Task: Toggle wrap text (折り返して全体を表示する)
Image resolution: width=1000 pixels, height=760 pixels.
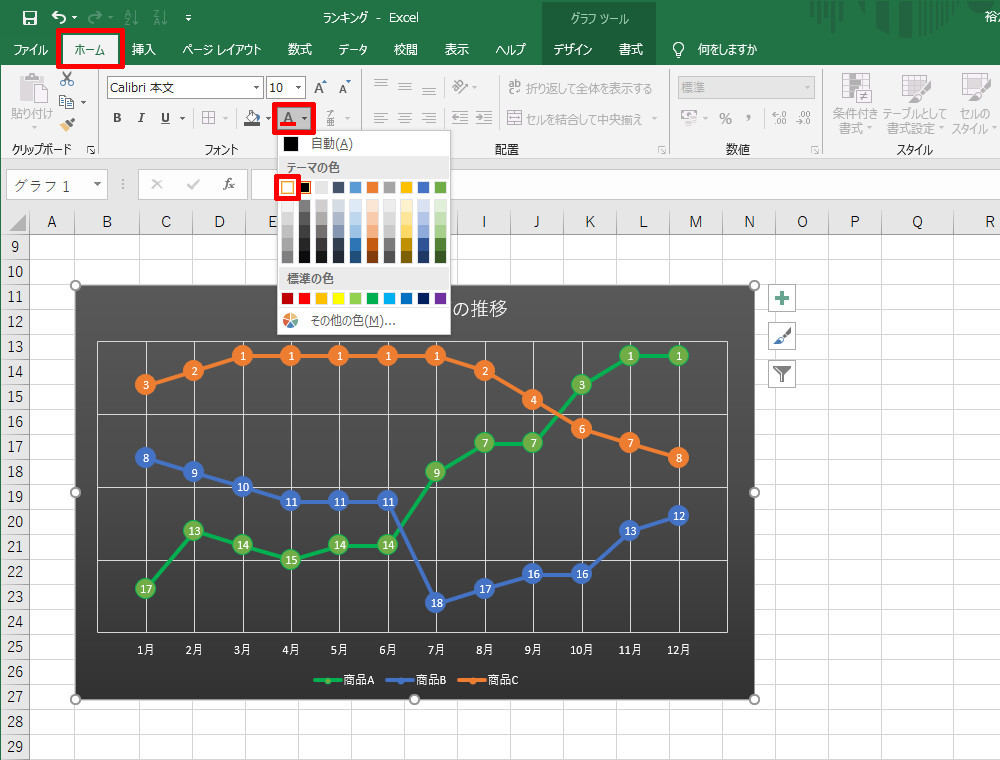Action: click(580, 88)
